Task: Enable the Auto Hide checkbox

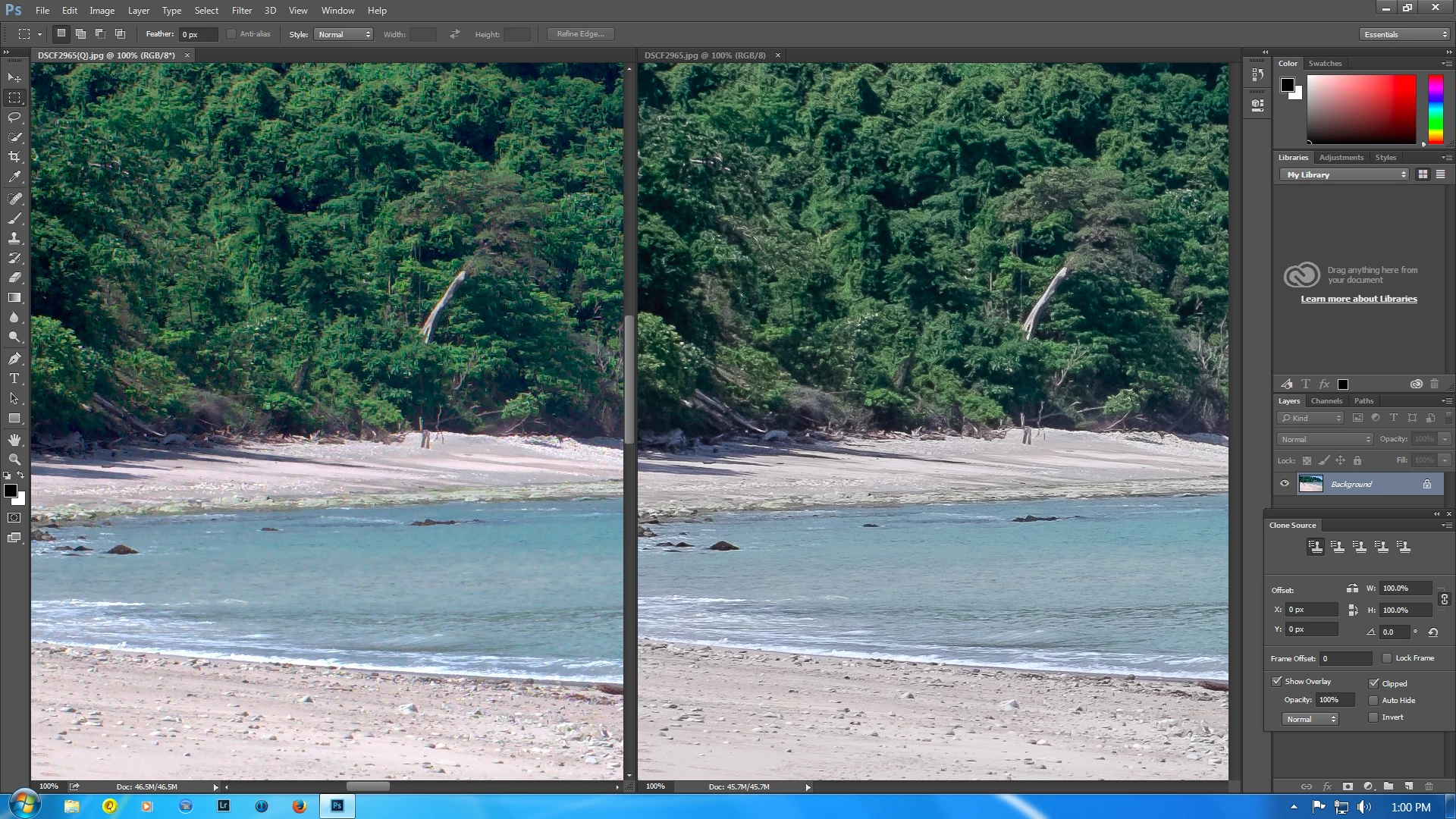Action: coord(1373,701)
